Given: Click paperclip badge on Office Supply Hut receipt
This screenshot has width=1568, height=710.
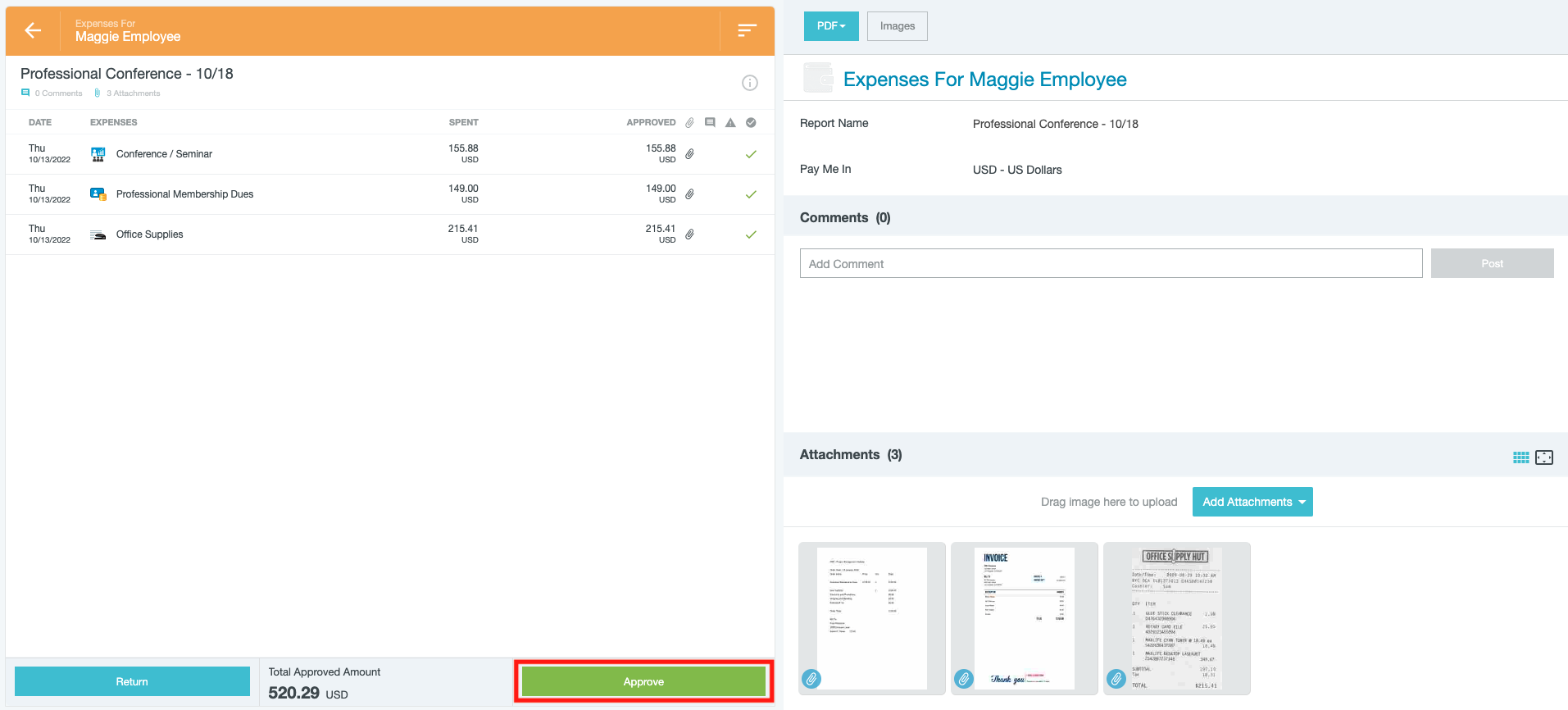Looking at the screenshot, I should pyautogui.click(x=1116, y=679).
